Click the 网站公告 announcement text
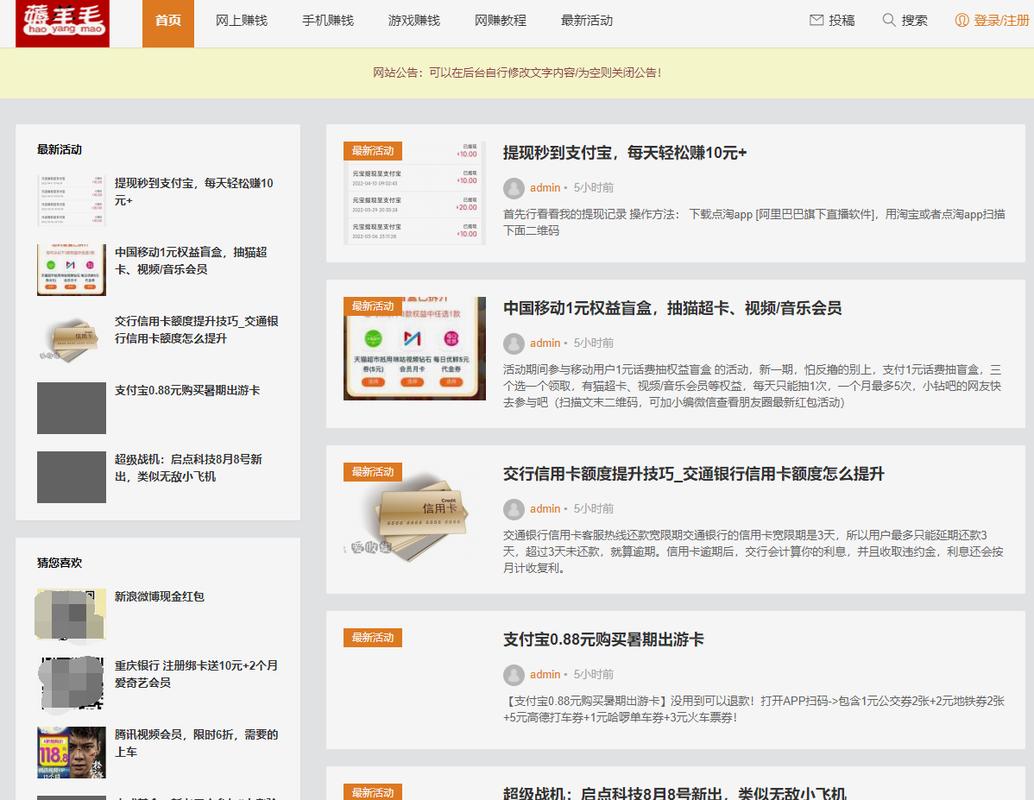Screen dimensions: 1034x800 [x=517, y=73]
